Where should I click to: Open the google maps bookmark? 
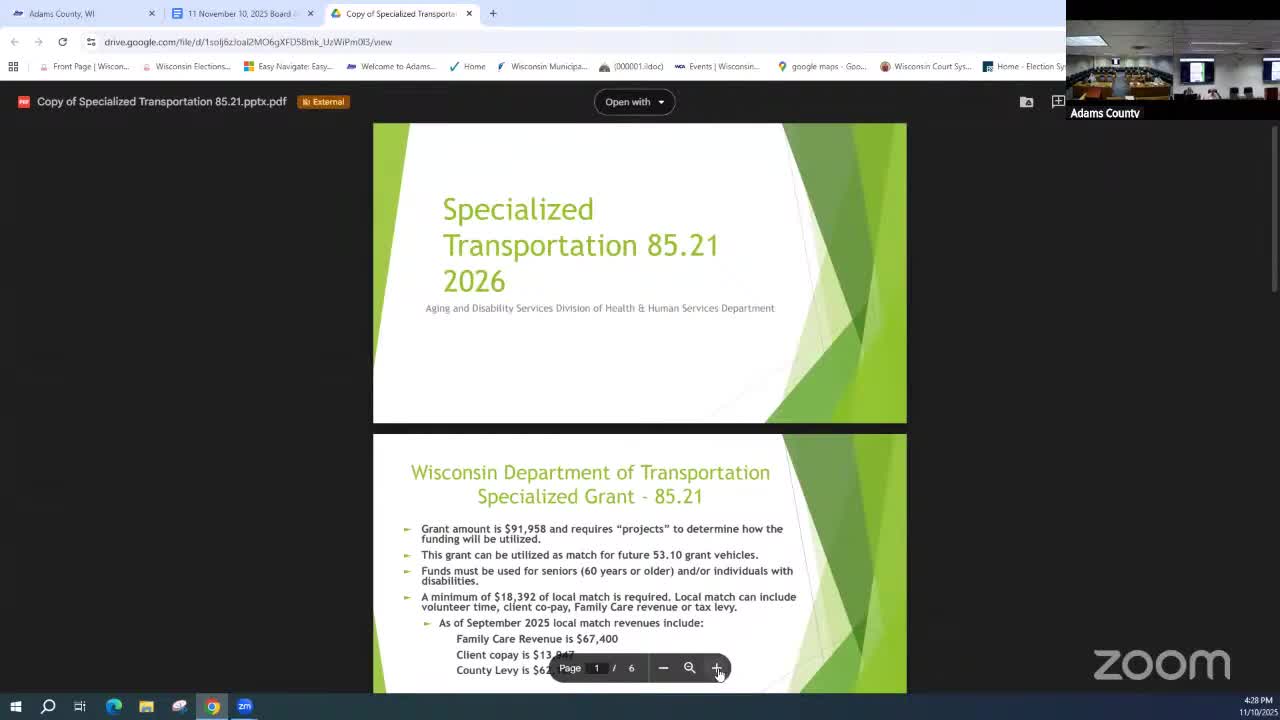coord(822,67)
